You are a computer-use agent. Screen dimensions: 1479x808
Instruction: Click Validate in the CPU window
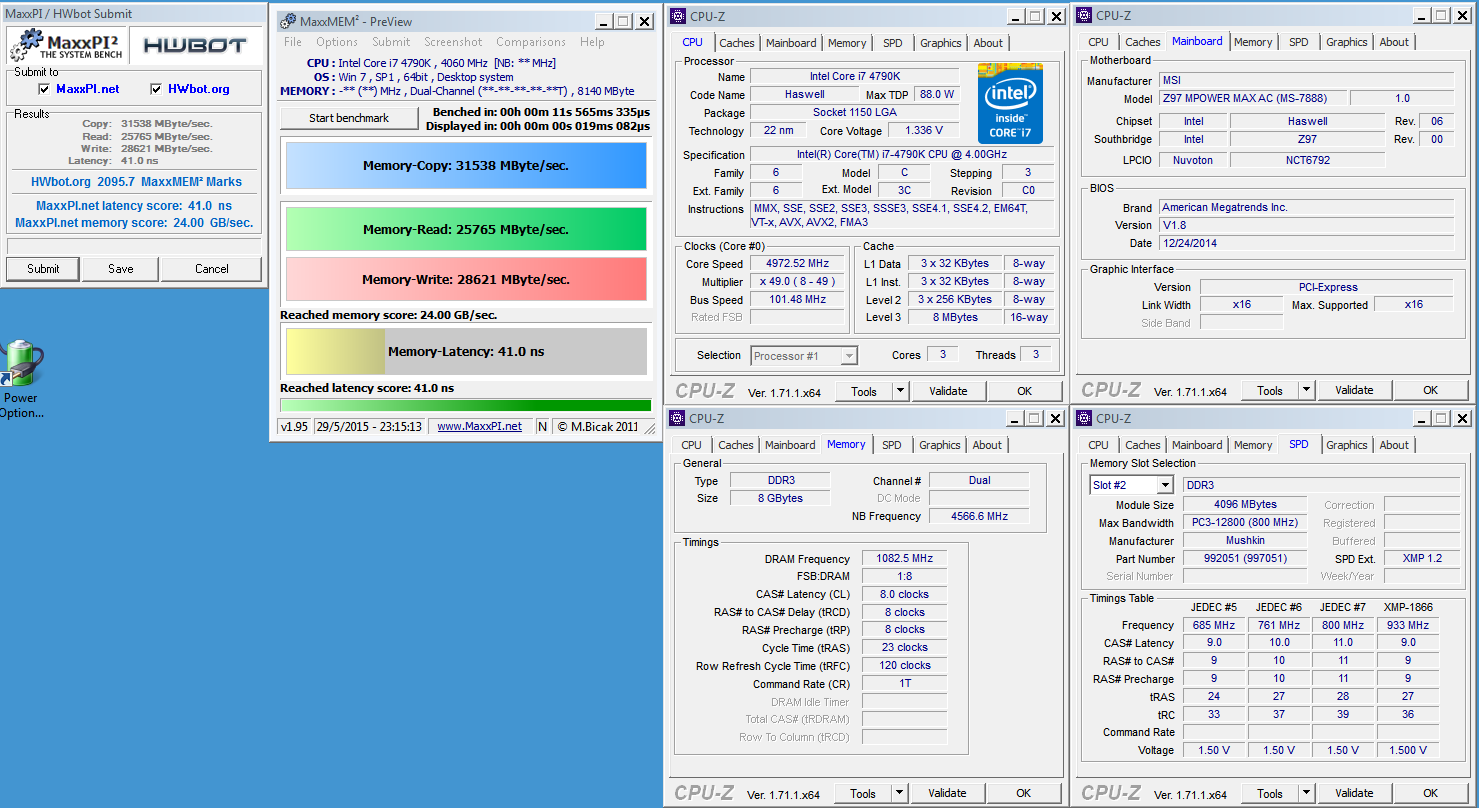(948, 391)
